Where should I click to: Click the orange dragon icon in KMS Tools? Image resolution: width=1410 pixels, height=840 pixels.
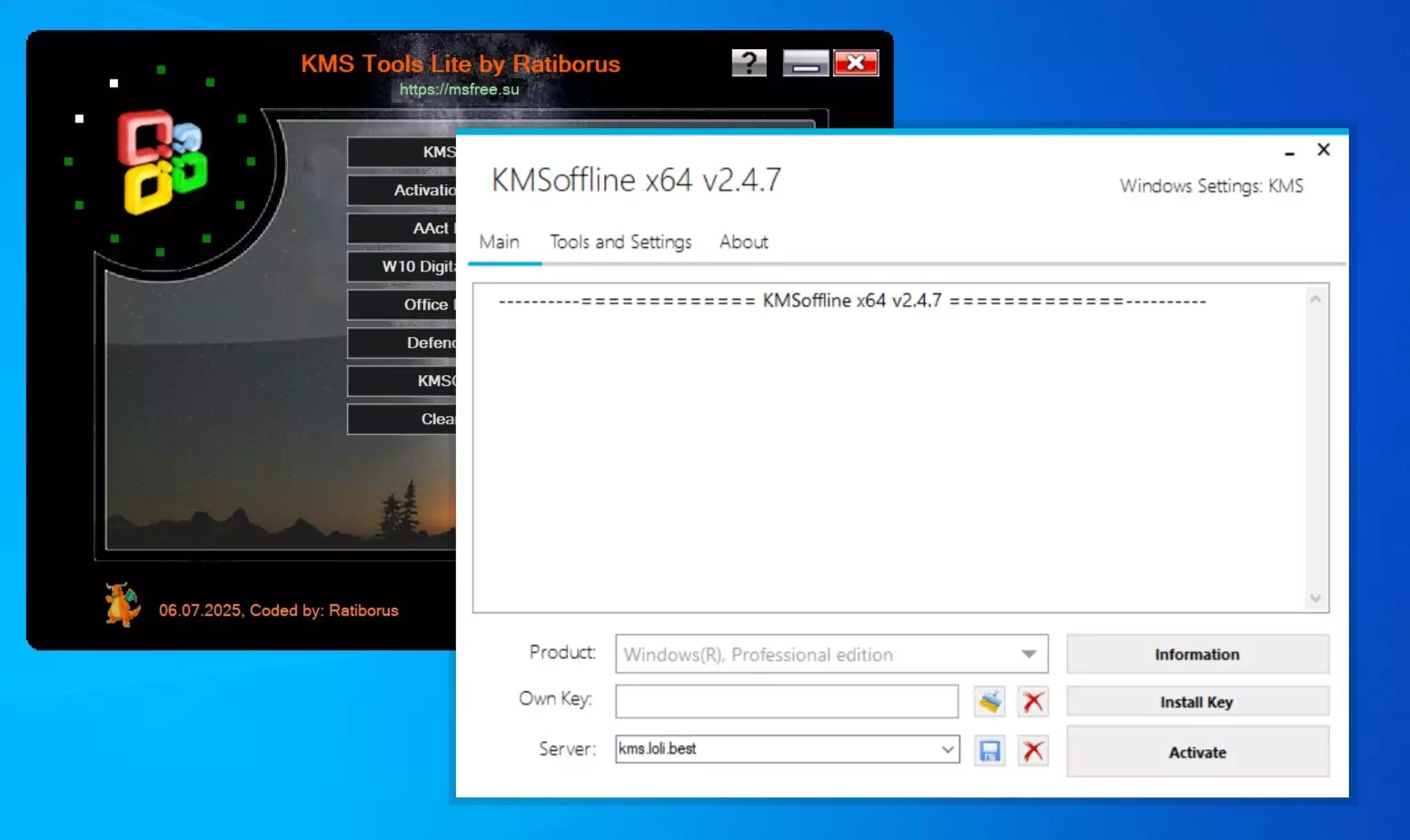point(122,605)
